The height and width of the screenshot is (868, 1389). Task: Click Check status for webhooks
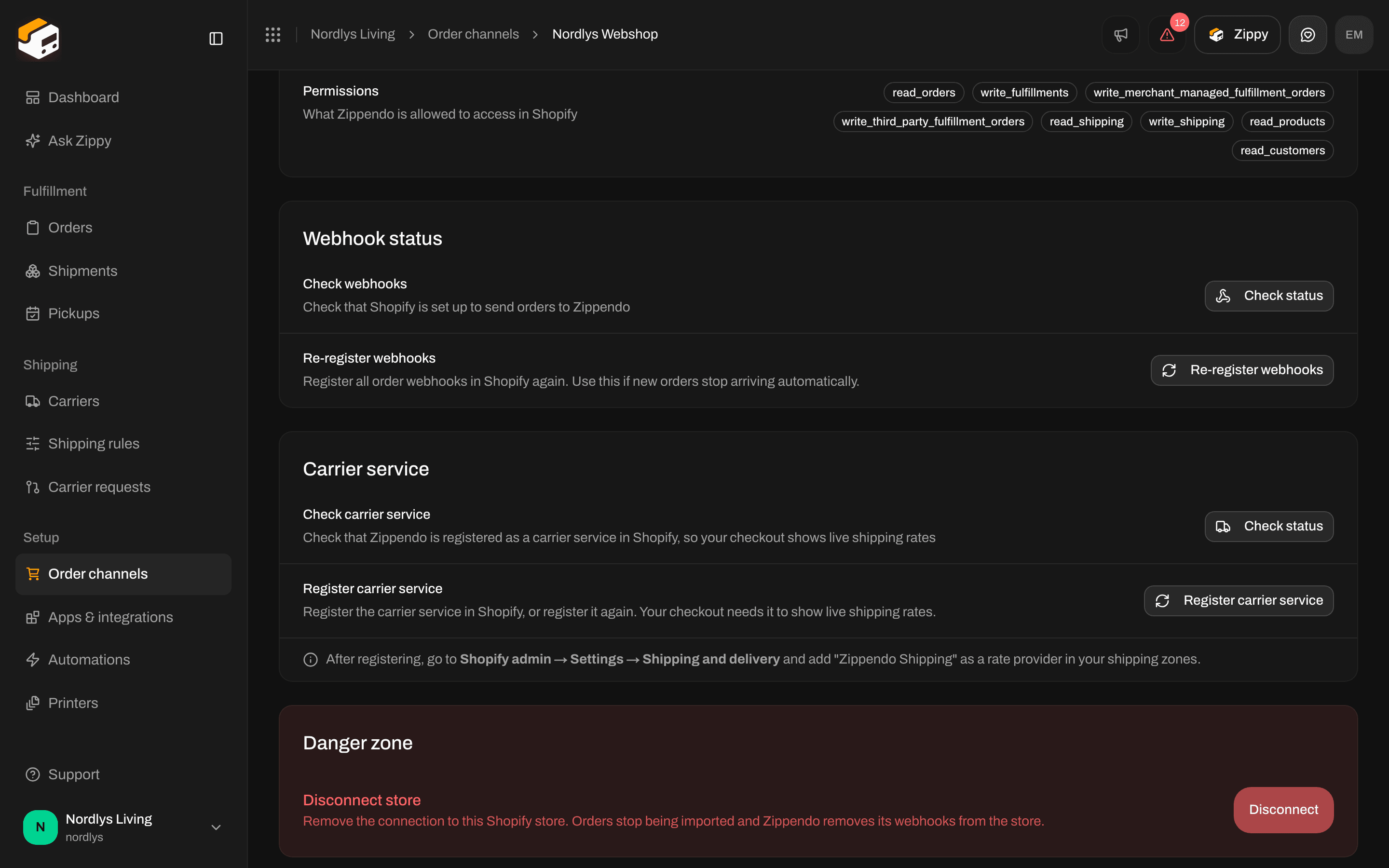pyautogui.click(x=1268, y=296)
